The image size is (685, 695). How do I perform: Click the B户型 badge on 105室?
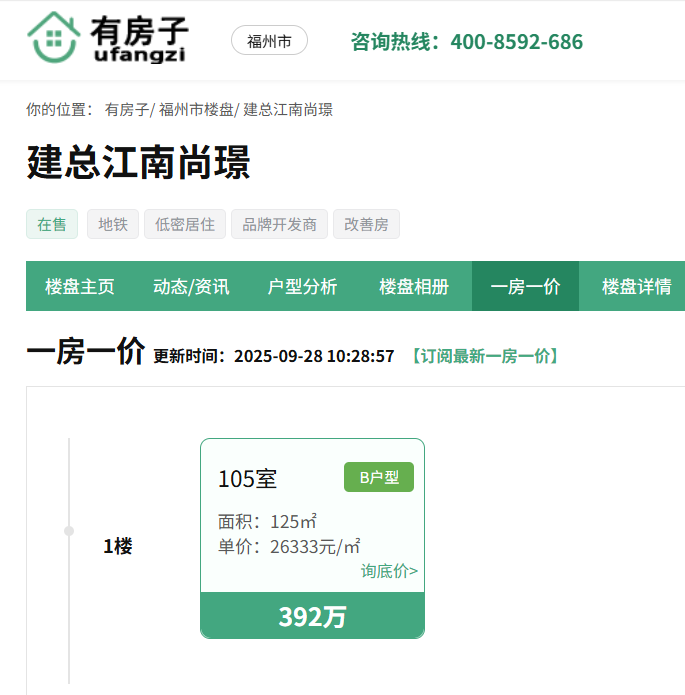pyautogui.click(x=379, y=478)
